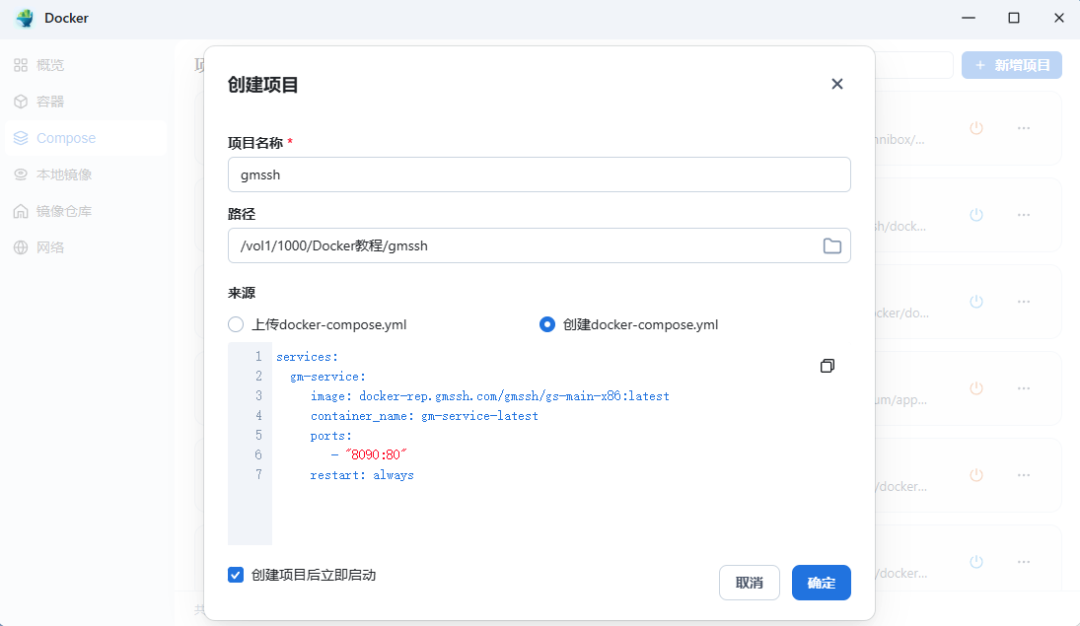Open more options on cker/do project row

(x=1024, y=302)
